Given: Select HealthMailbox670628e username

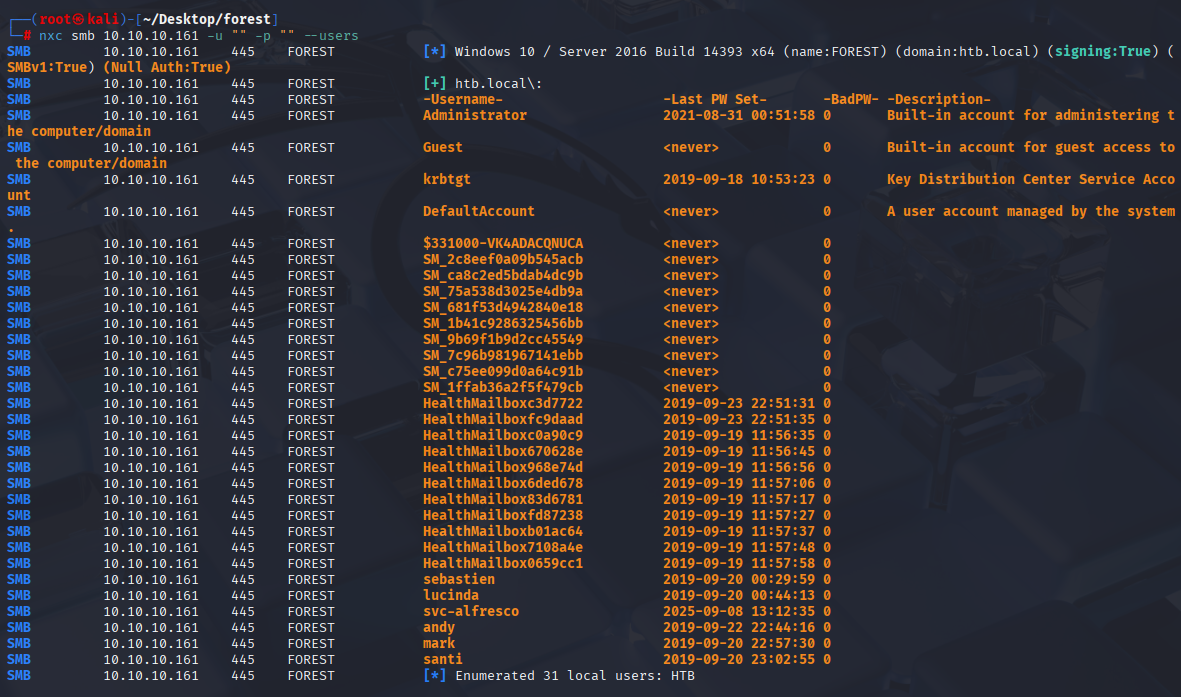Looking at the screenshot, I should (x=502, y=451).
